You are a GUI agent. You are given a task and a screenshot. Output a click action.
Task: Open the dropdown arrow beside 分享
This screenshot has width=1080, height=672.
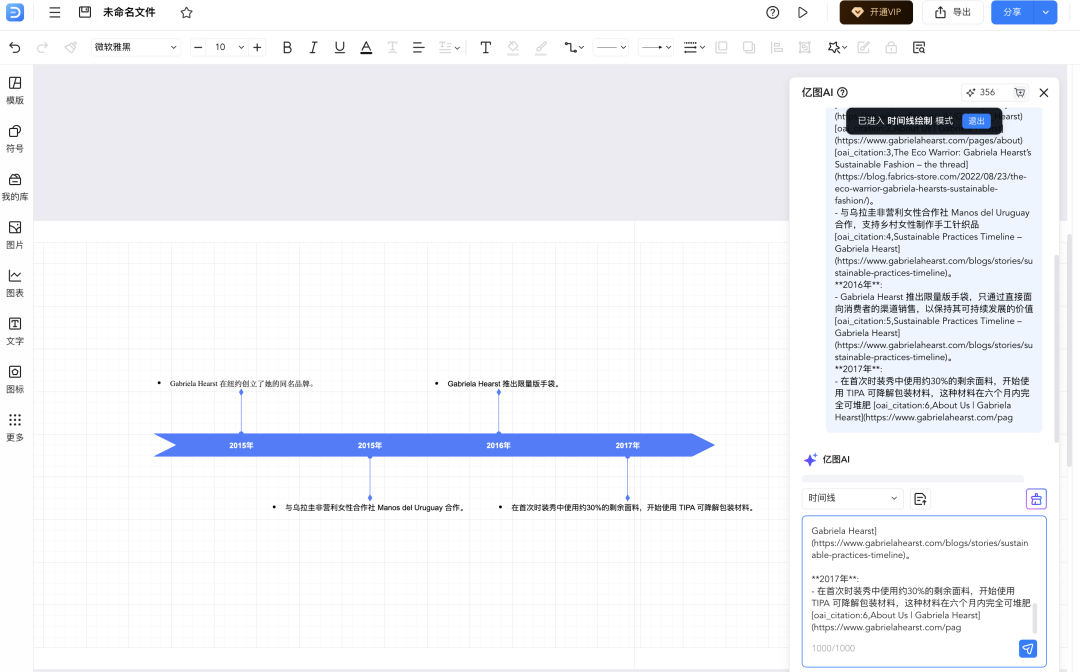[x=1046, y=12]
